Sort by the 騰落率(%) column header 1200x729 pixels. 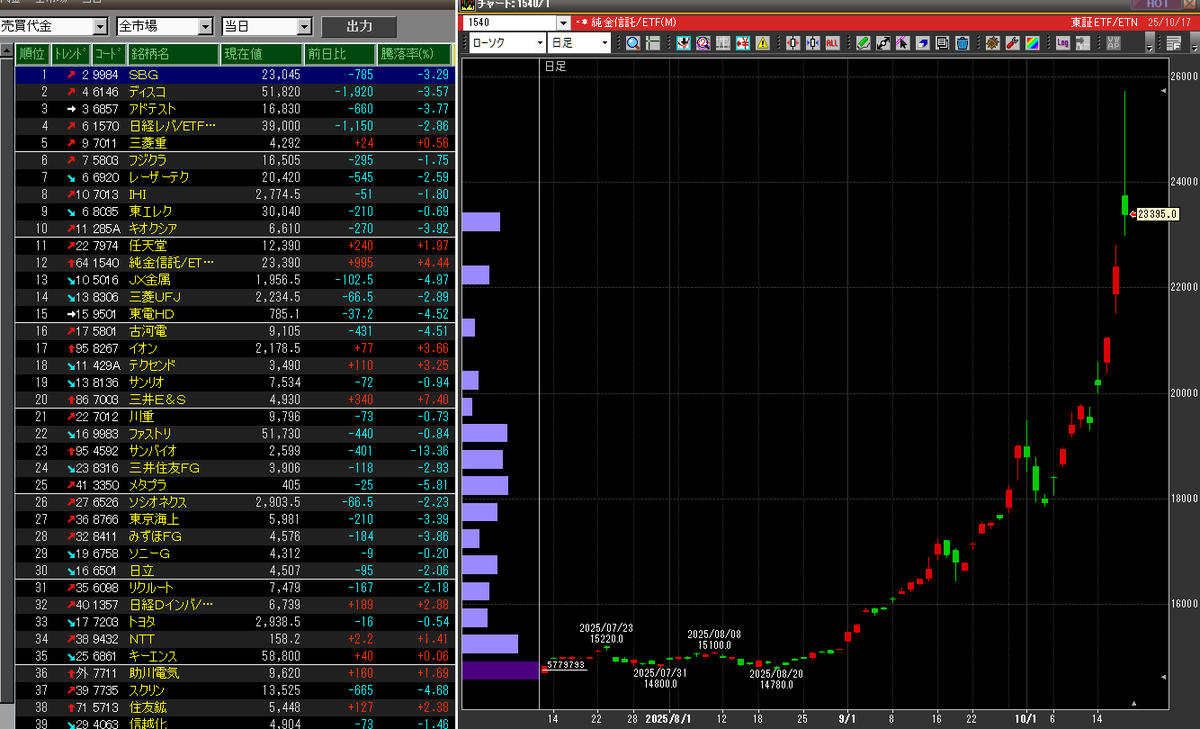pos(414,54)
